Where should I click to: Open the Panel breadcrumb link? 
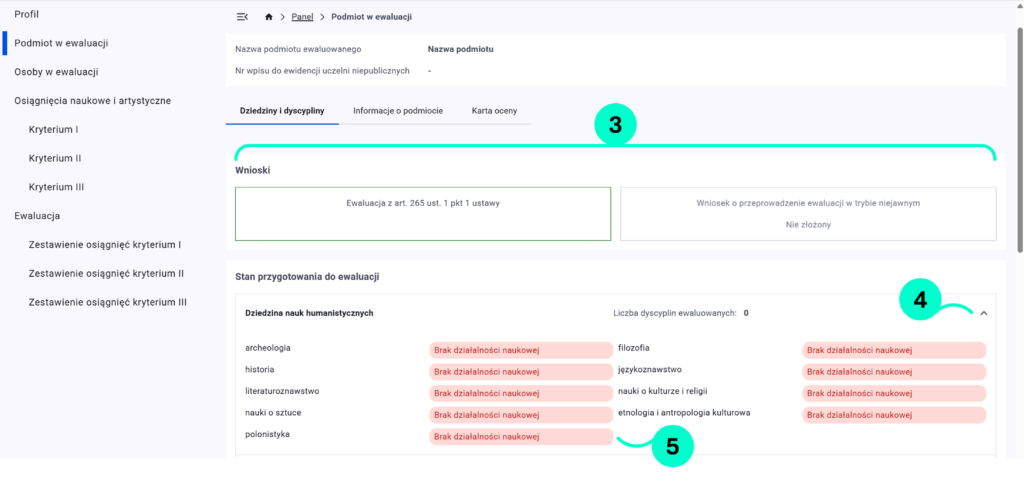click(x=302, y=17)
